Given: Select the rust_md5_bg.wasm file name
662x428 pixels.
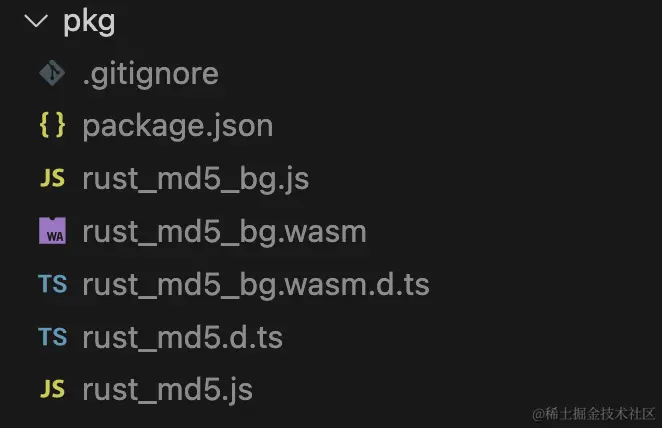Looking at the screenshot, I should pos(224,232).
